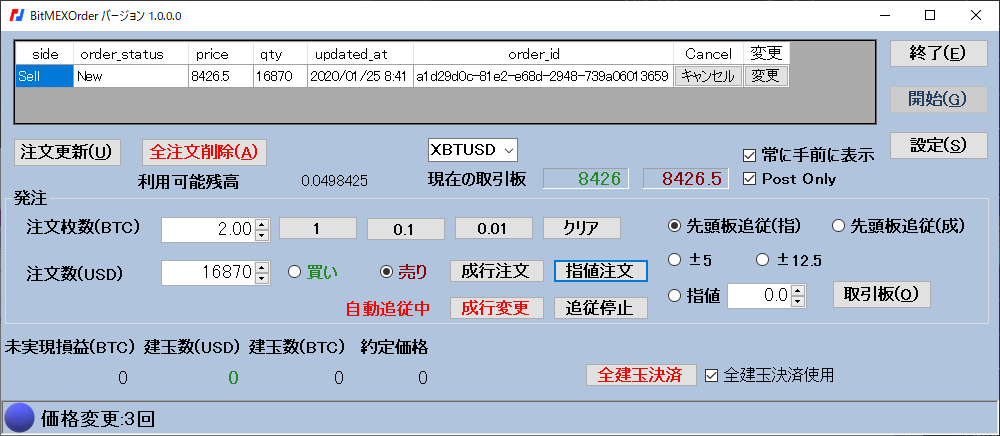Click the red ask price 8426.5 box

pos(686,179)
